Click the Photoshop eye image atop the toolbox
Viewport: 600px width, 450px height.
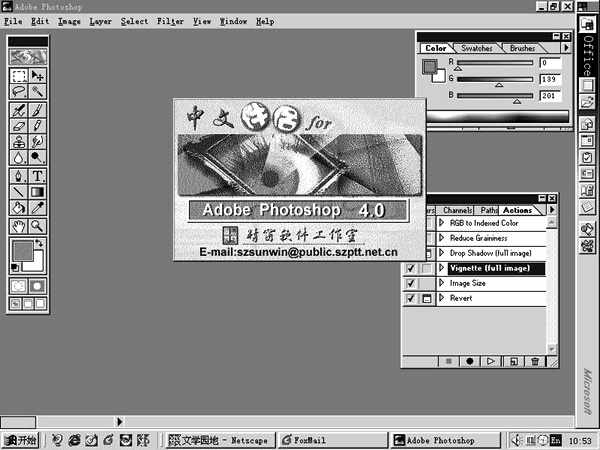point(28,57)
